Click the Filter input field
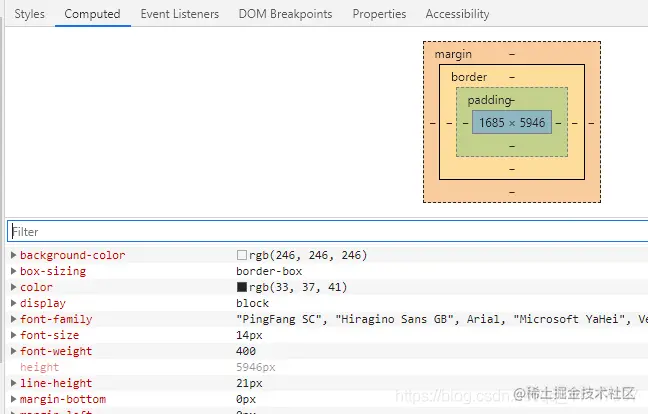The width and height of the screenshot is (648, 414). click(328, 231)
